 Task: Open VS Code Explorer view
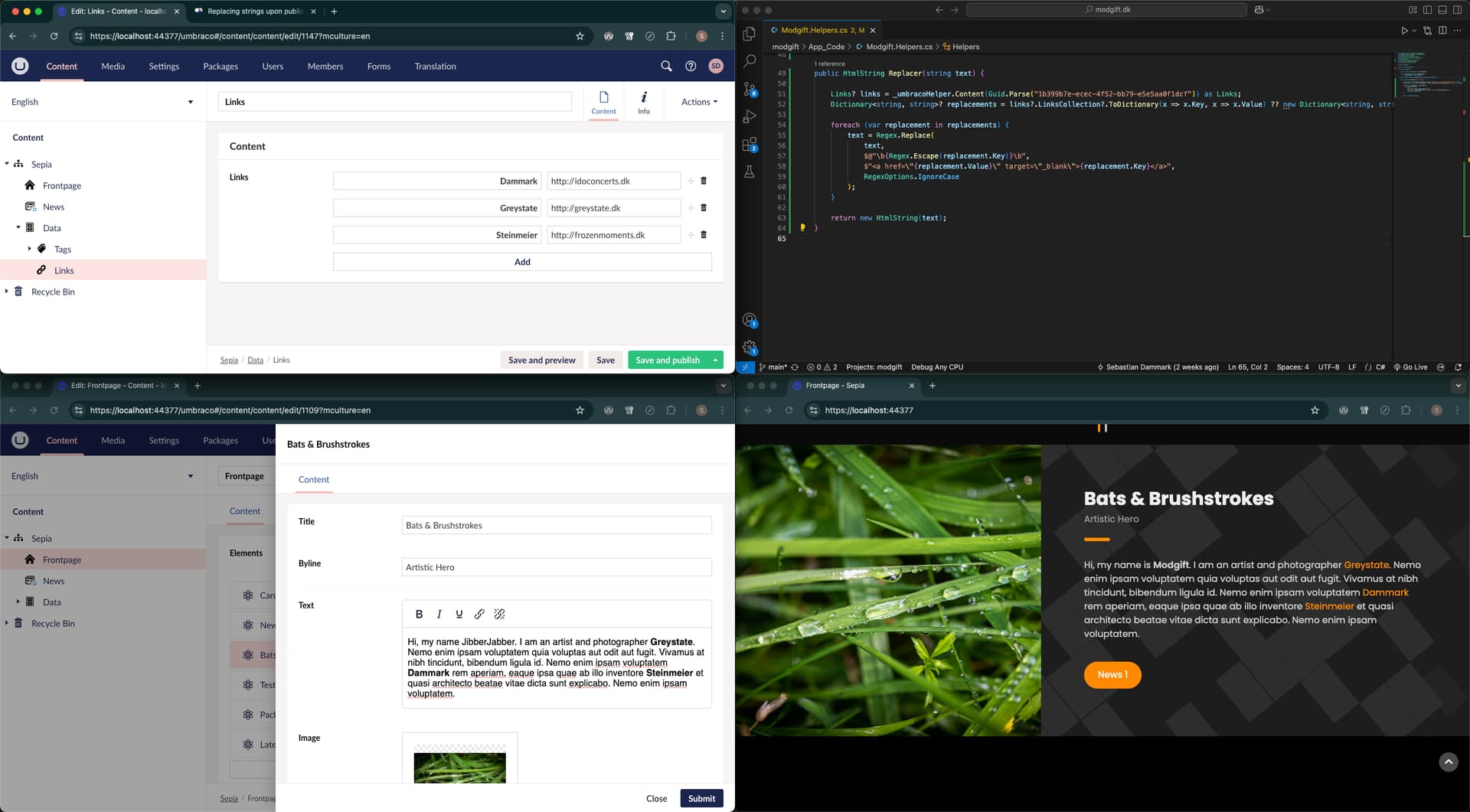750,34
